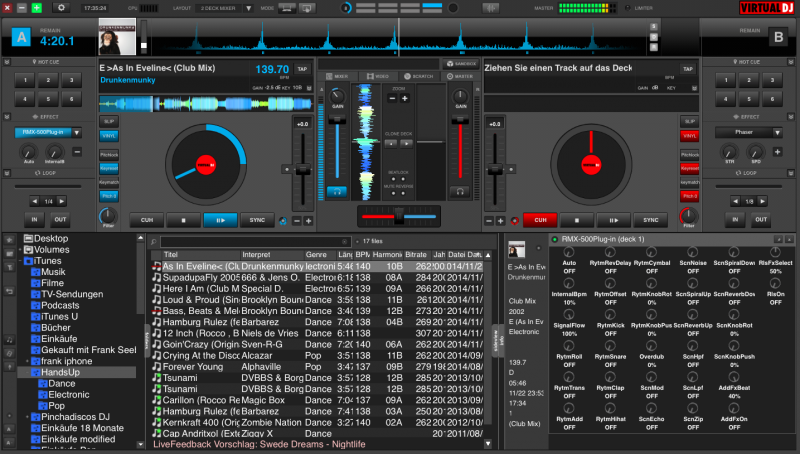Click plus button beside deck B Phaser knobs
This screenshot has width=800, height=454.
[x=777, y=152]
